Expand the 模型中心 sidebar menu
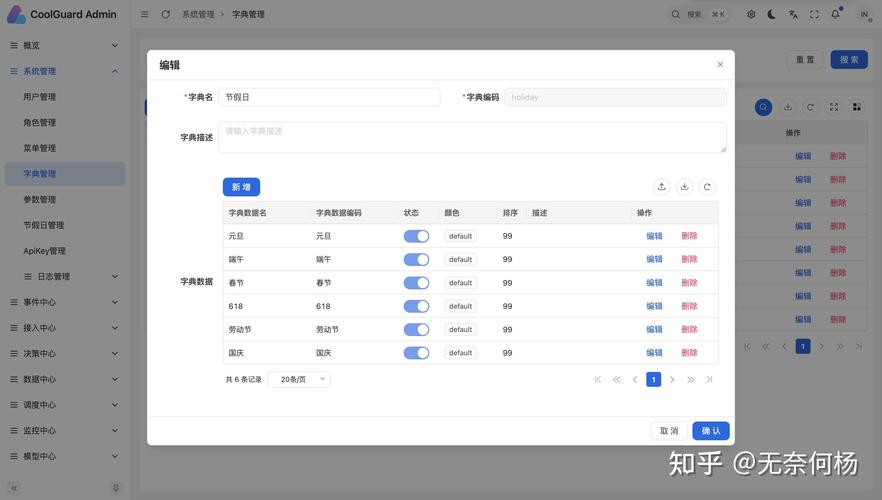Screen dimensions: 882x500 click(65, 456)
